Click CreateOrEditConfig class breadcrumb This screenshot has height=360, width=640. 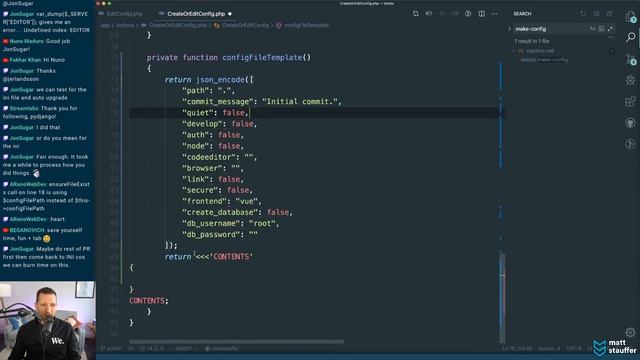click(245, 25)
